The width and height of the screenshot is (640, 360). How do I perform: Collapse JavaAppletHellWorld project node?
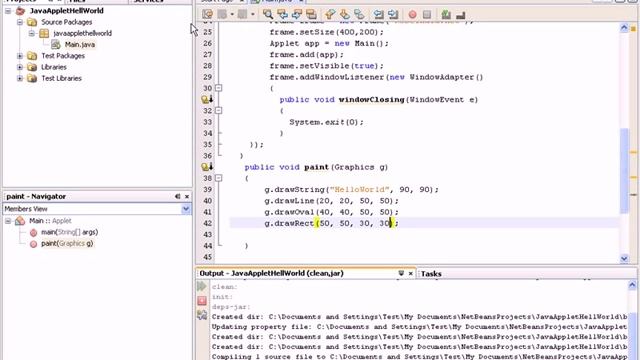tap(8, 11)
